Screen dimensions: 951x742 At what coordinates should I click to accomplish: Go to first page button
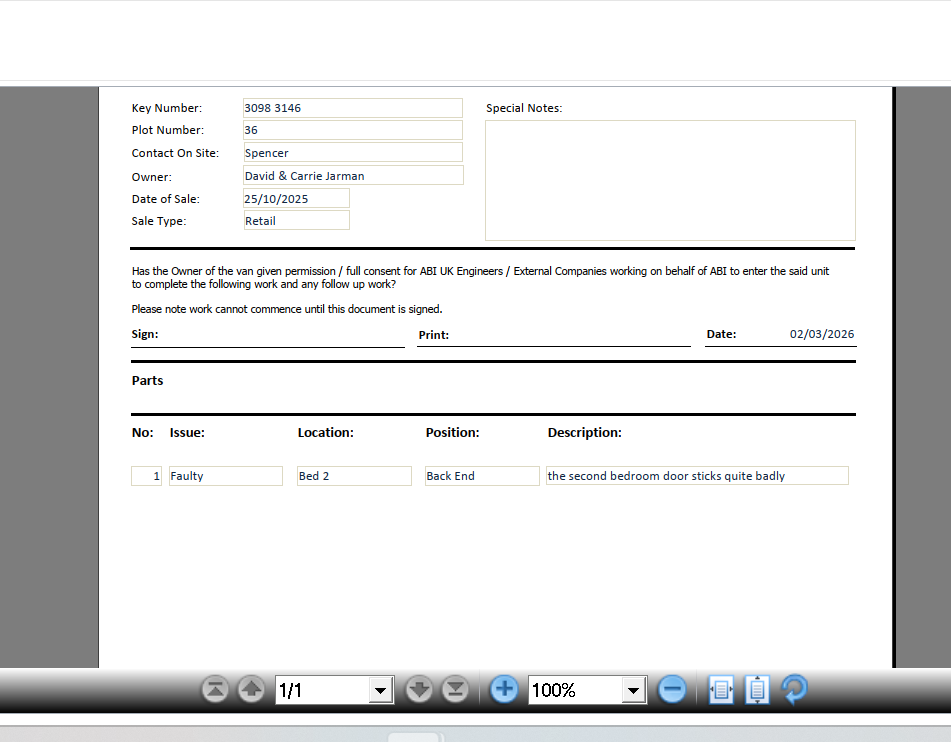215,690
